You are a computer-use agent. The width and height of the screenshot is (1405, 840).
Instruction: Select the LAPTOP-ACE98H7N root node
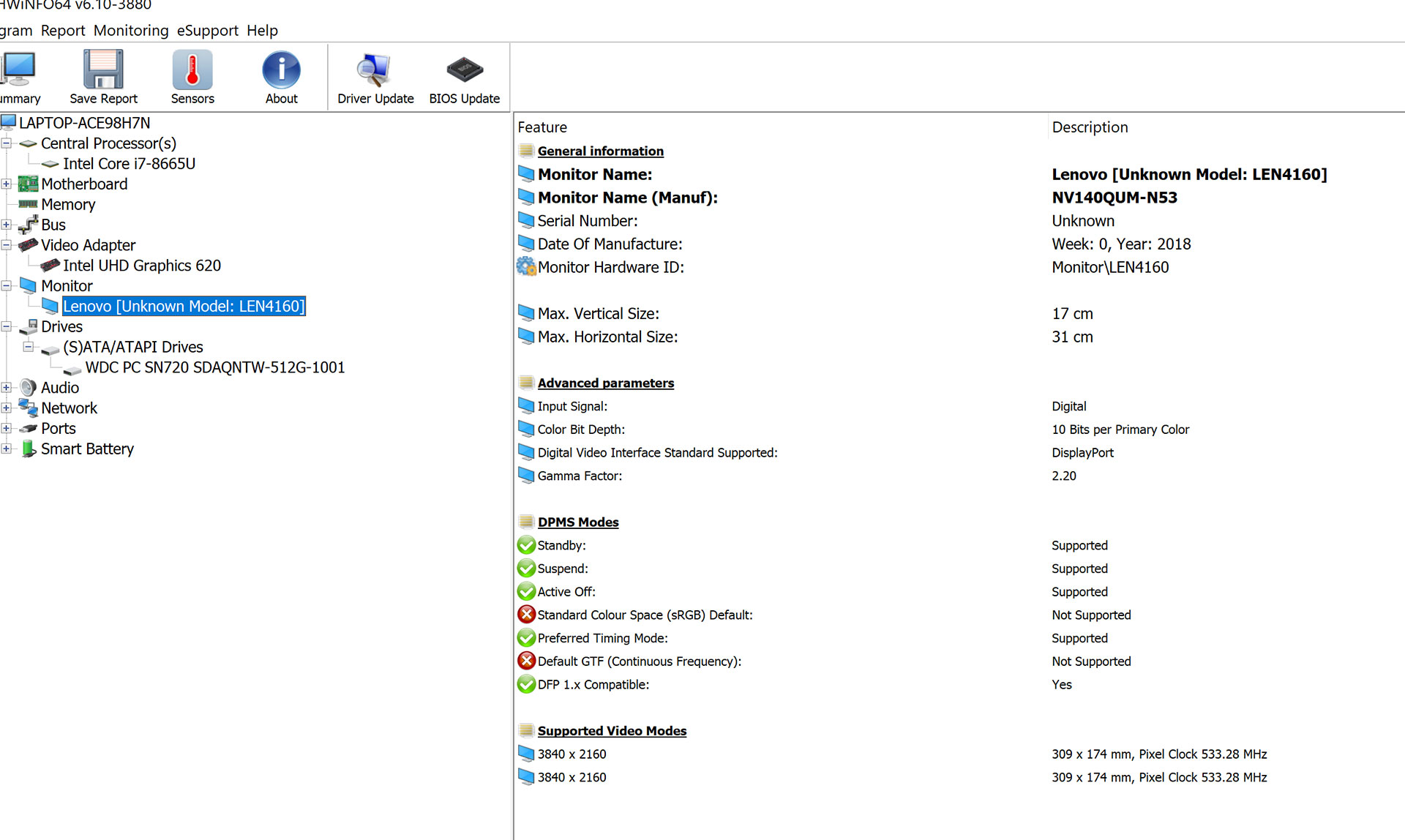tap(84, 122)
